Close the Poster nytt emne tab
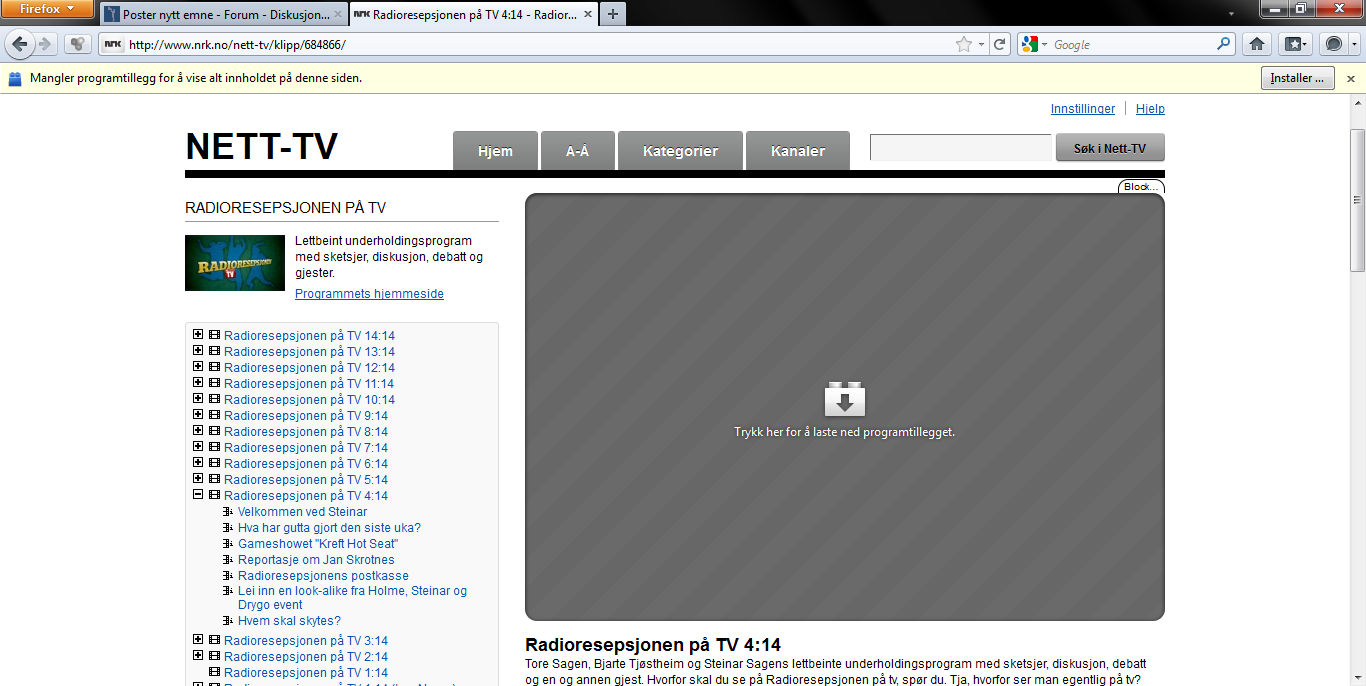 pos(338,15)
